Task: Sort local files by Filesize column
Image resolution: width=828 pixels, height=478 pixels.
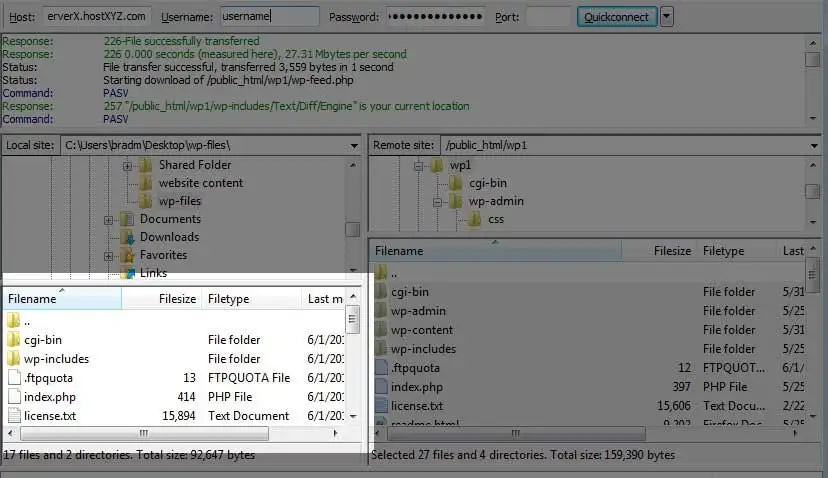Action: click(x=161, y=299)
